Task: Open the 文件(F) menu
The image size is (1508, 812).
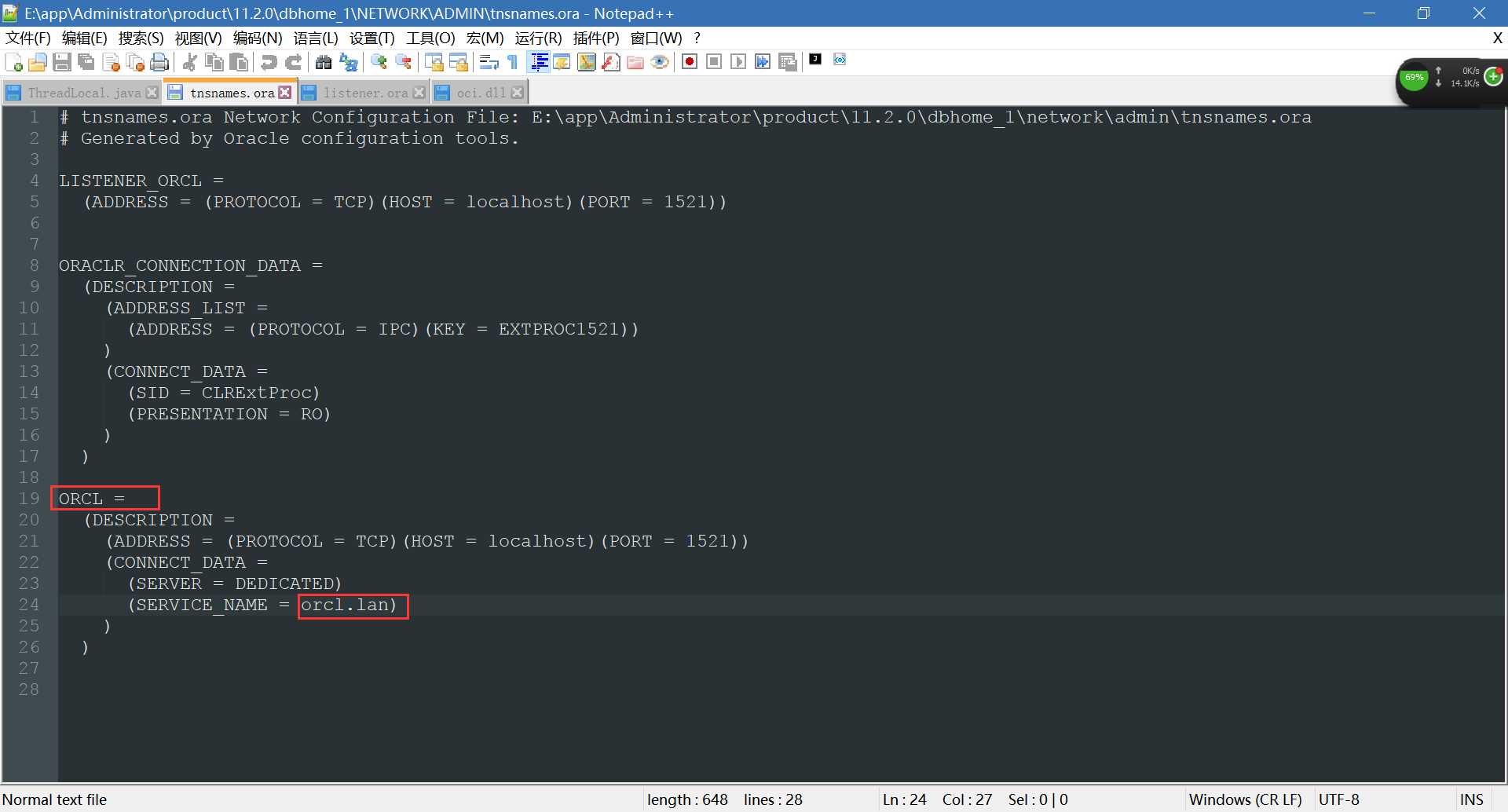Action: [x=27, y=38]
